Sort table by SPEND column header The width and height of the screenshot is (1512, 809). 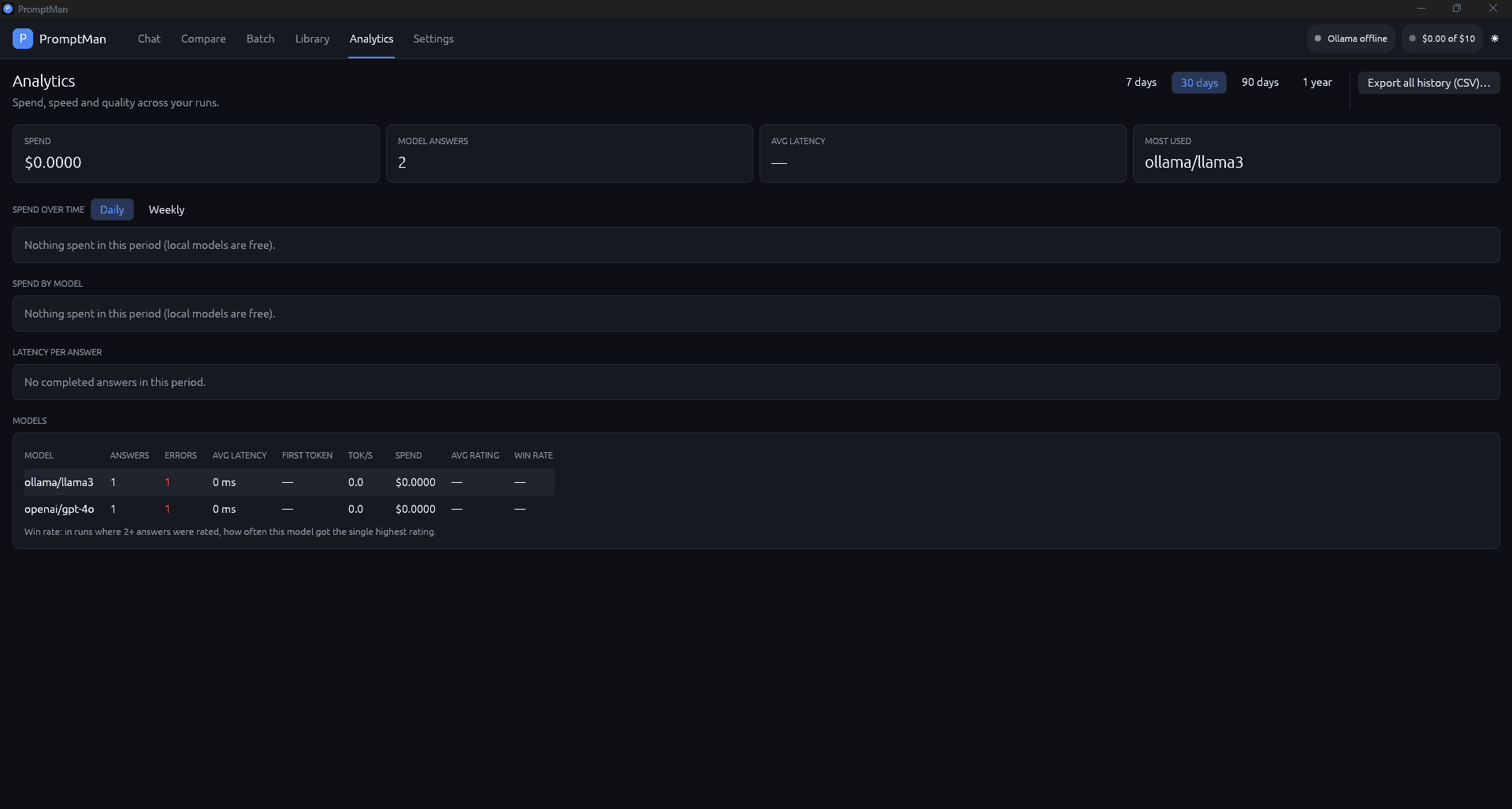click(x=408, y=455)
